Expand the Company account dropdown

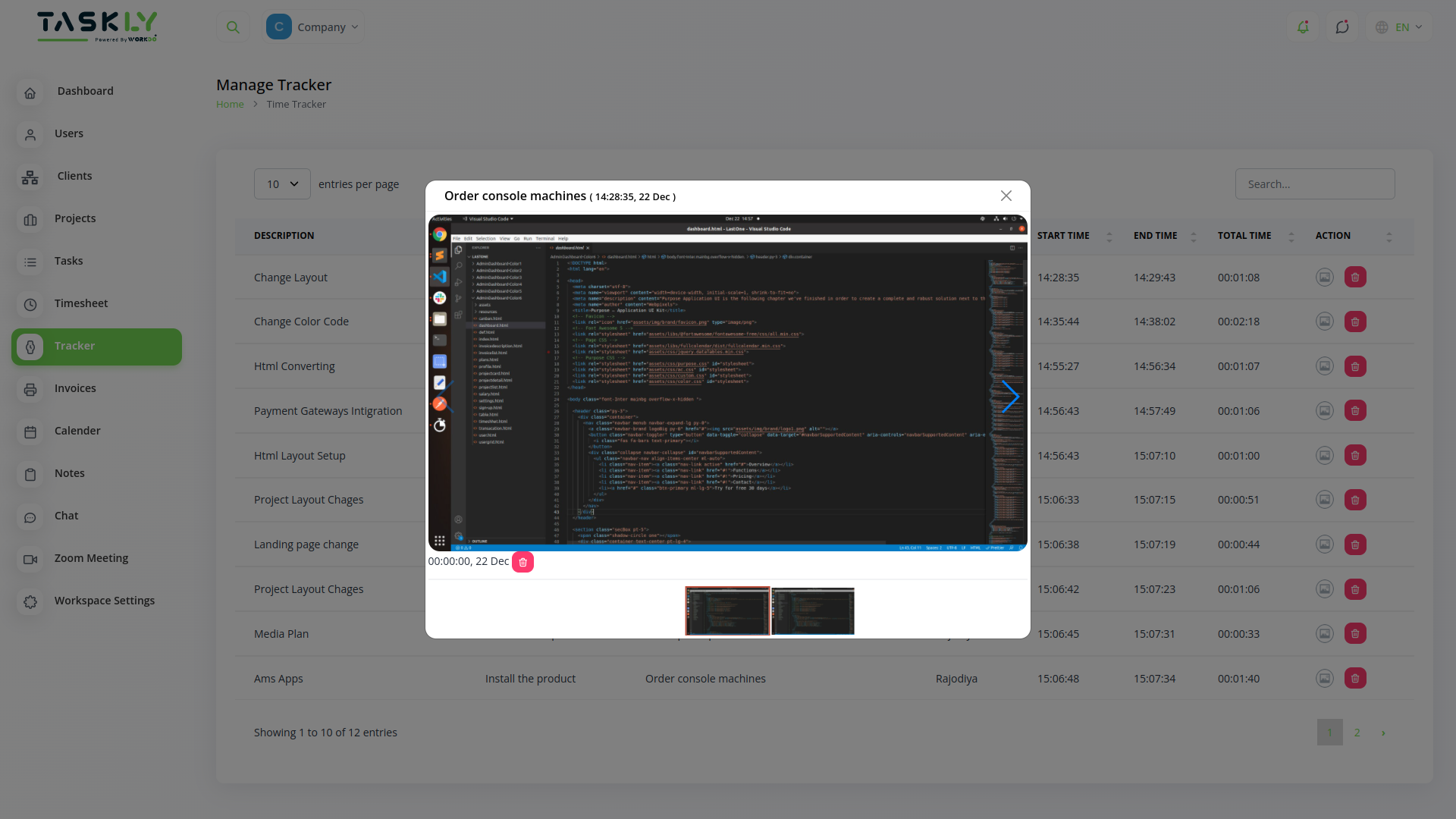[x=313, y=27]
